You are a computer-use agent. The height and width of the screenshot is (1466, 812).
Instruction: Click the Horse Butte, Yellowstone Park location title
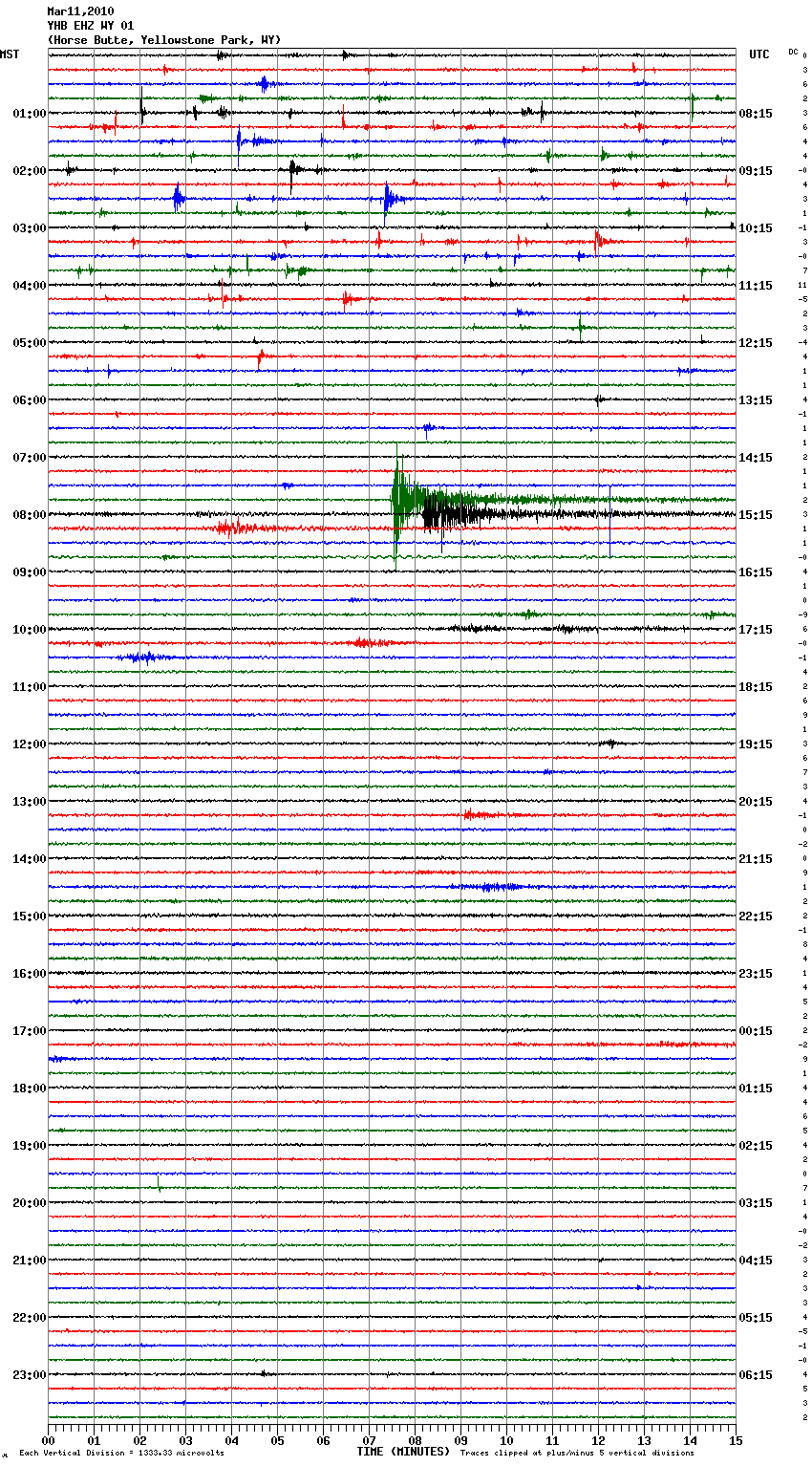164,40
